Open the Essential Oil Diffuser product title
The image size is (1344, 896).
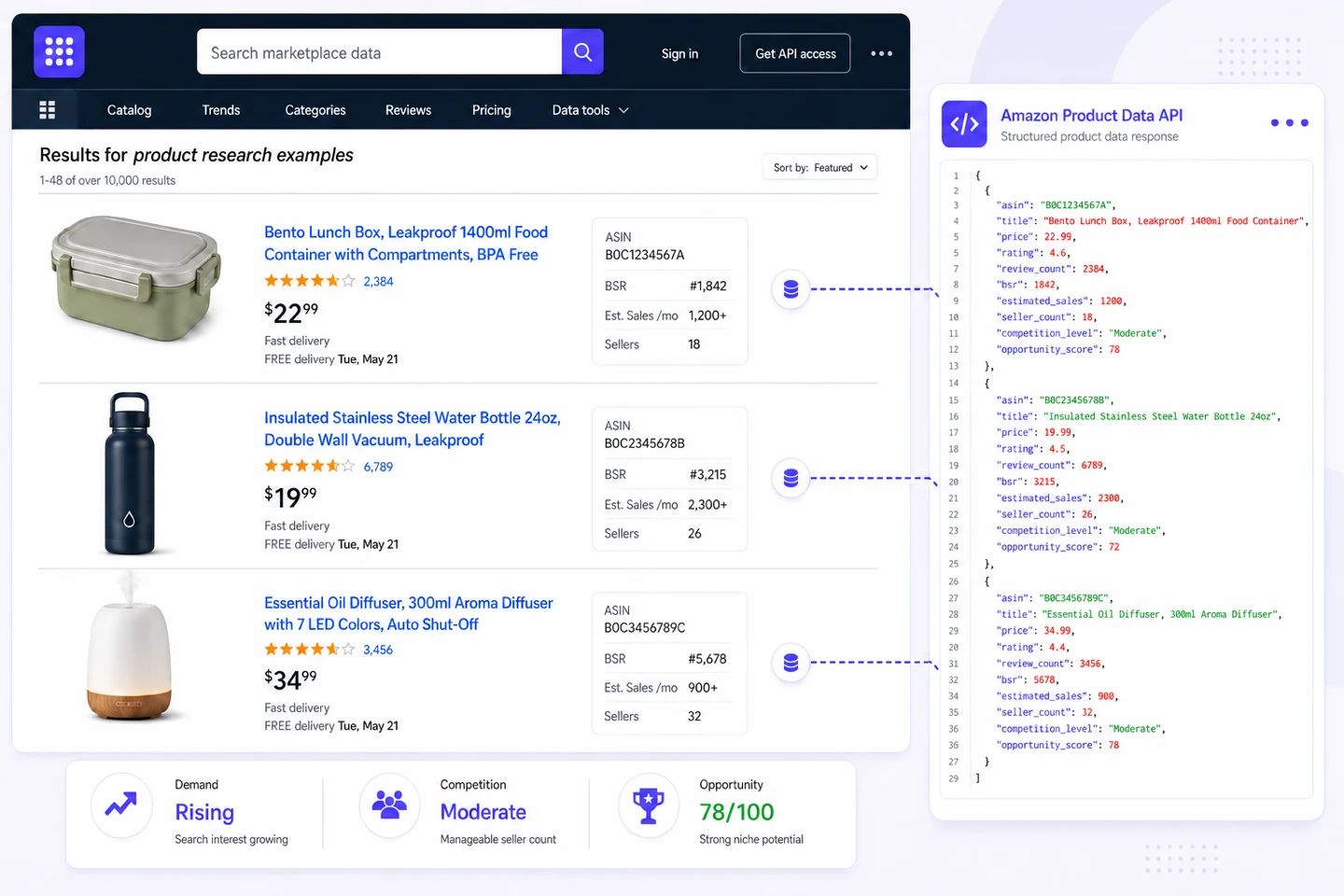(409, 613)
